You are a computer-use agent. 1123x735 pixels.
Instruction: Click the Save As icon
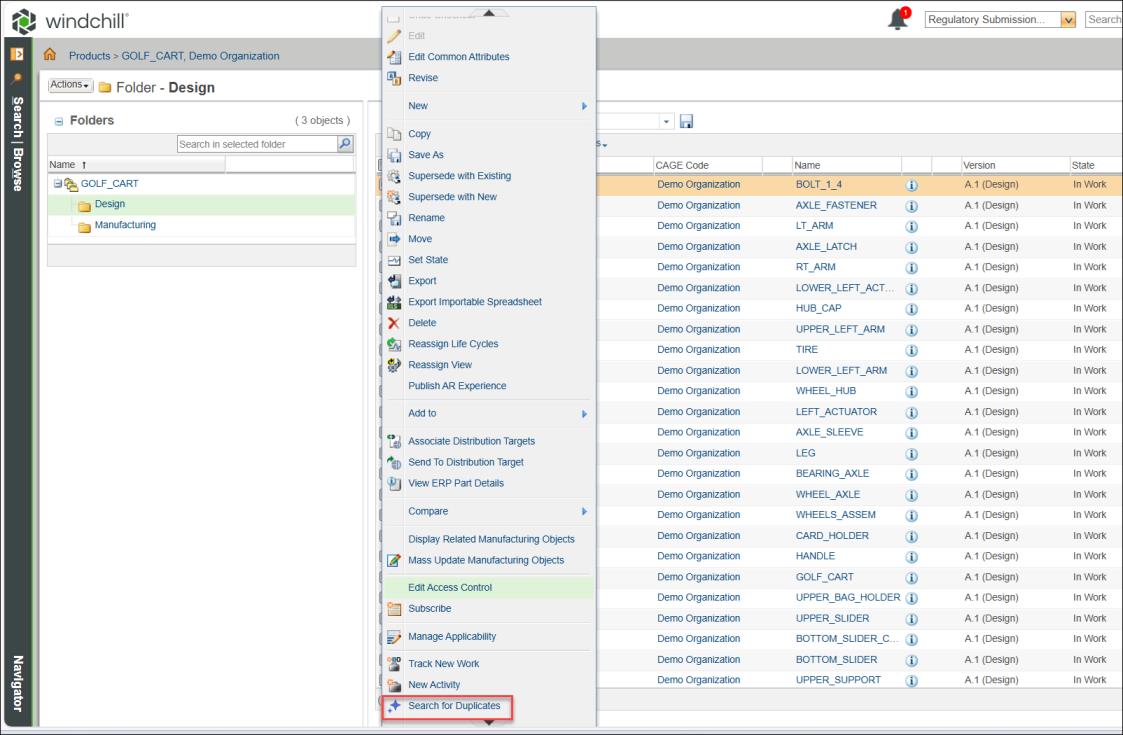tap(394, 155)
